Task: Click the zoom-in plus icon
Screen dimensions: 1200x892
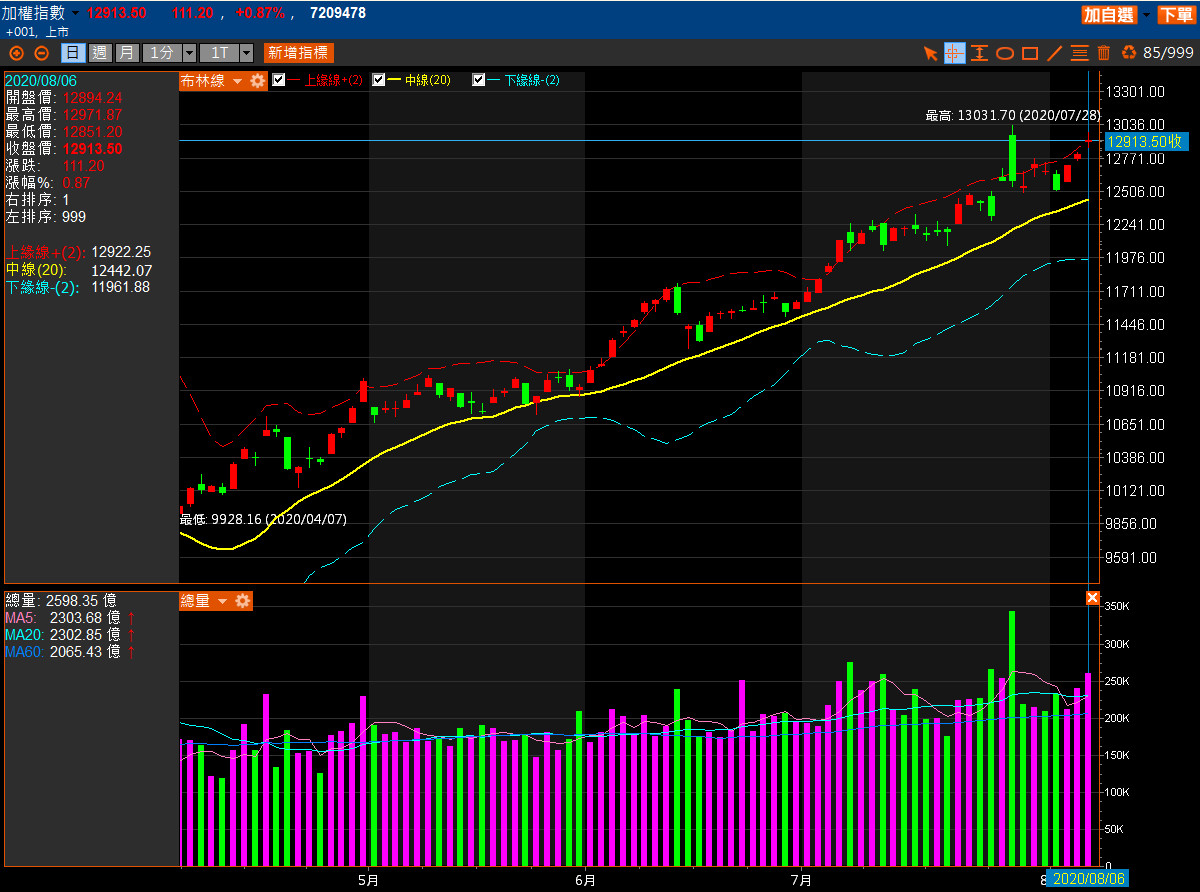Action: pos(16,53)
